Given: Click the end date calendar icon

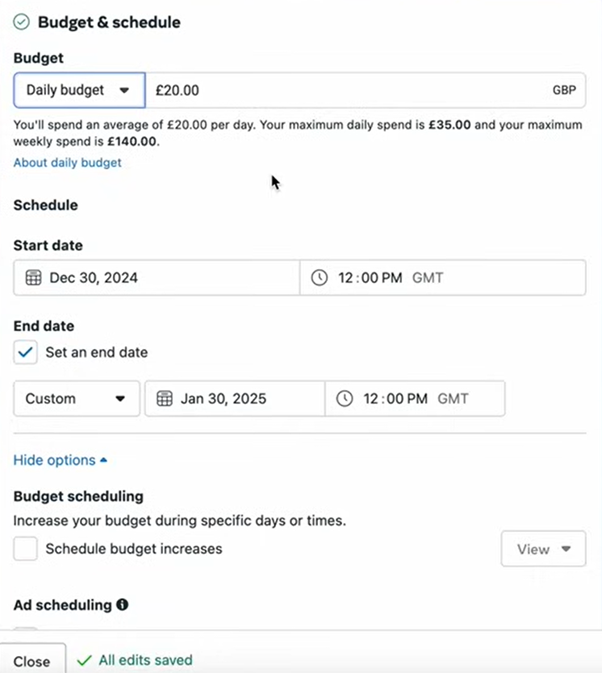Looking at the screenshot, I should click(165, 398).
